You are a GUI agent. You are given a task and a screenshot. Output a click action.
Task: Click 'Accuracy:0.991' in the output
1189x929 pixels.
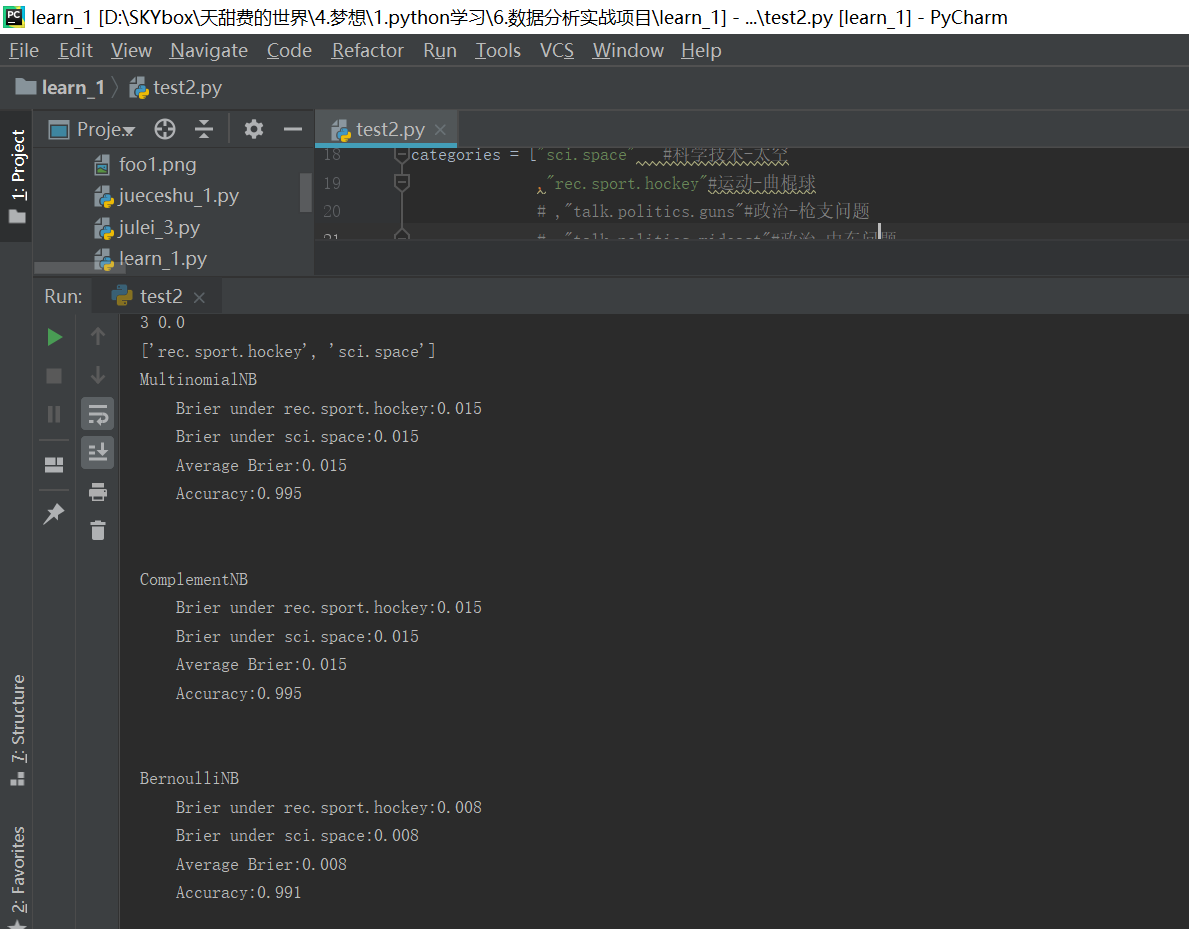[239, 893]
